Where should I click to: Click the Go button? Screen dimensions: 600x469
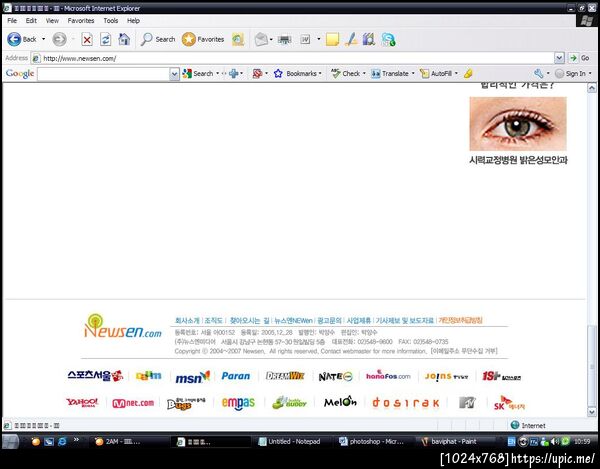click(x=580, y=58)
